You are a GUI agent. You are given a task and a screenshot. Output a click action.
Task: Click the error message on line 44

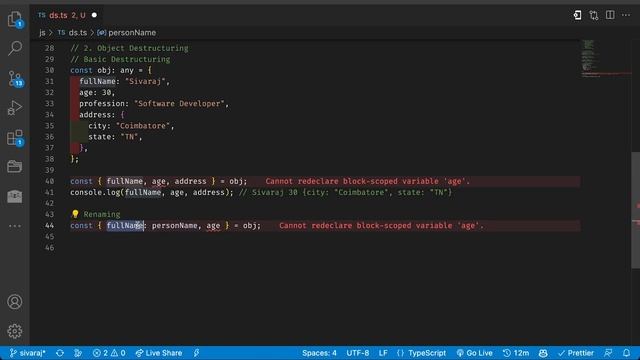pyautogui.click(x=381, y=226)
